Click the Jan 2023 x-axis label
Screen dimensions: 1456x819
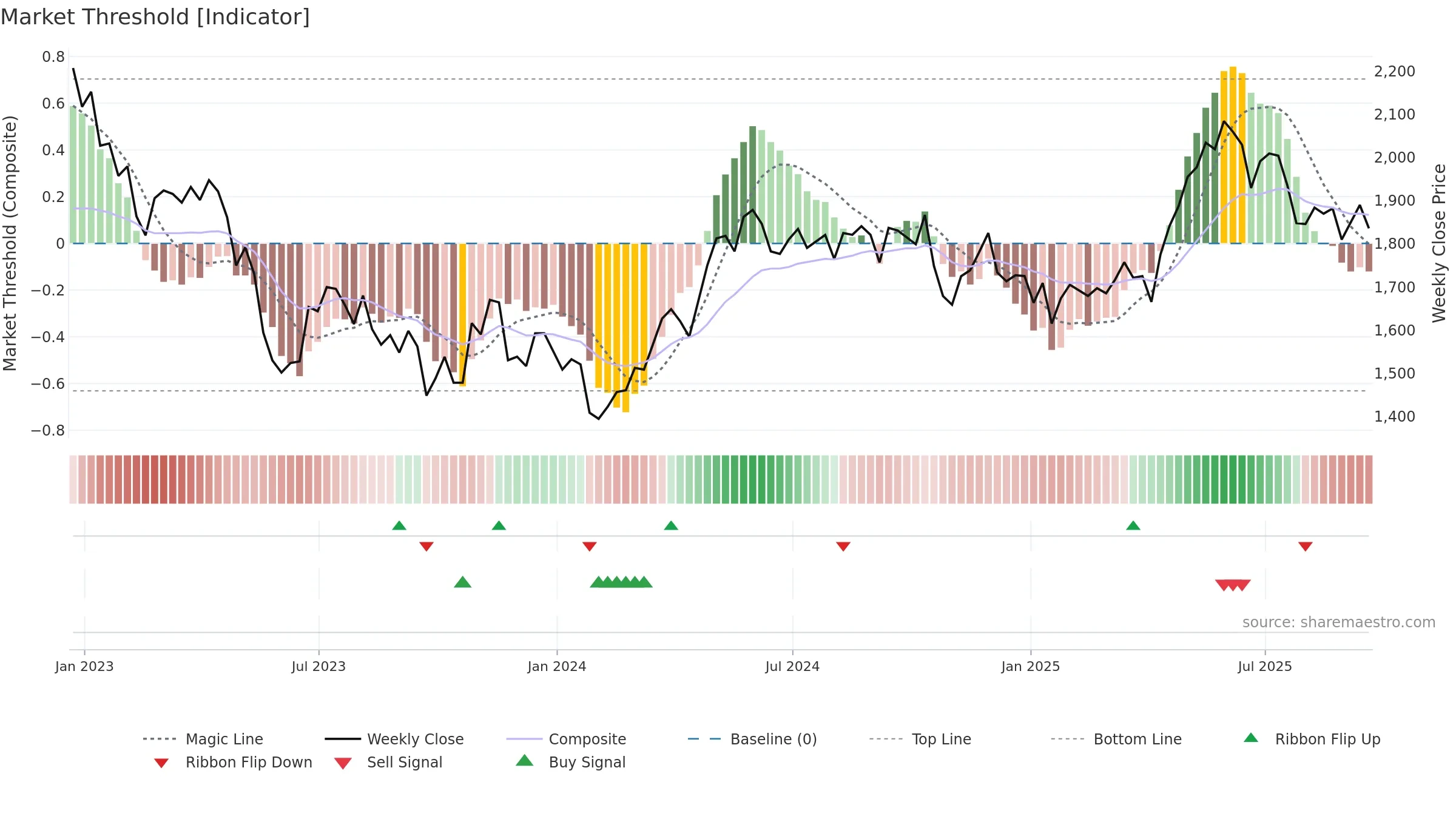point(84,667)
